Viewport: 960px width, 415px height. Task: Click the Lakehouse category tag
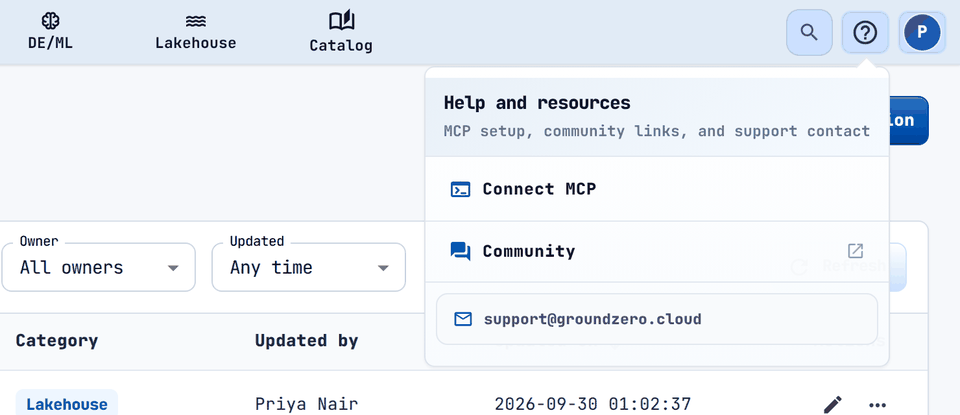tap(67, 404)
